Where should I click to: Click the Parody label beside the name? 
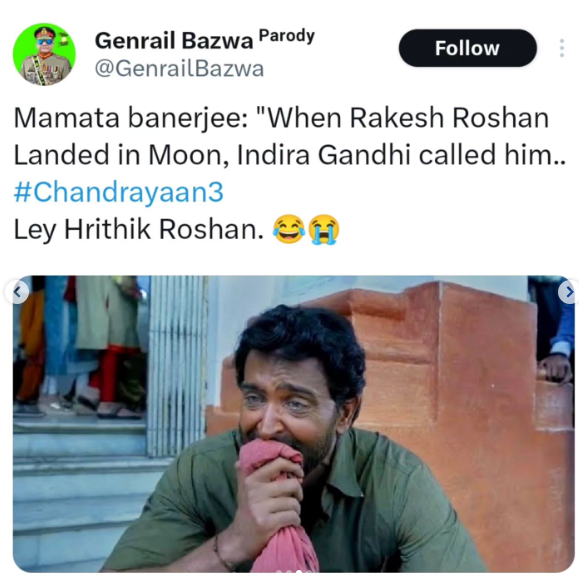tap(287, 36)
